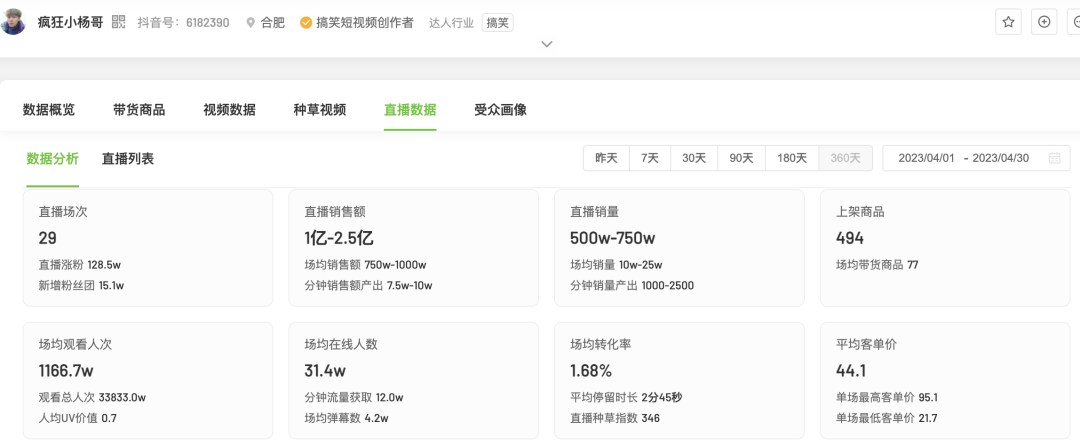Screen dimensions: 1080x446
Task: Click the orange verified badge icon
Action: [306, 22]
